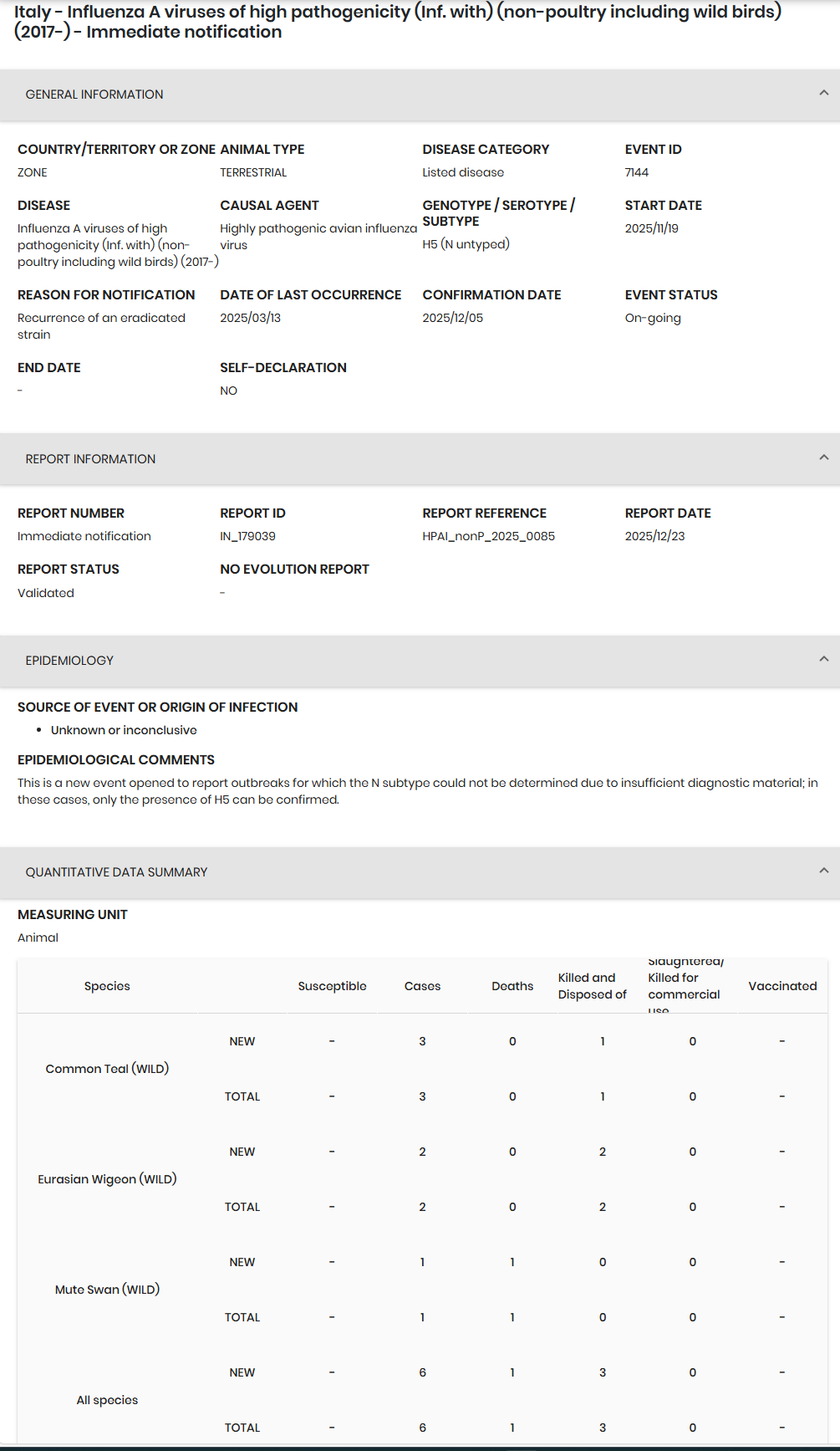Click the Eurasian Wigeon (WILD) species row
The height and width of the screenshot is (1451, 840).
click(107, 1179)
